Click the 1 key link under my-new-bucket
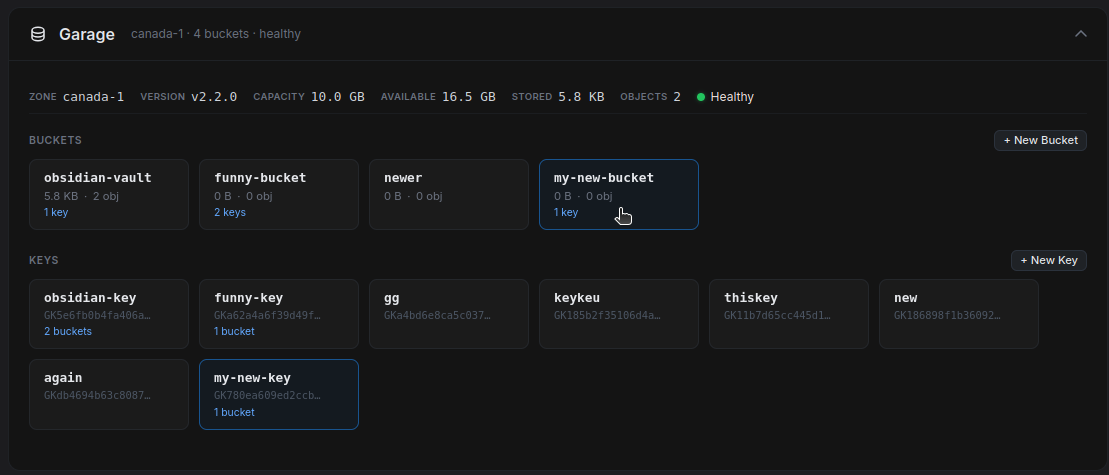This screenshot has height=475, width=1109. pyautogui.click(x=566, y=212)
